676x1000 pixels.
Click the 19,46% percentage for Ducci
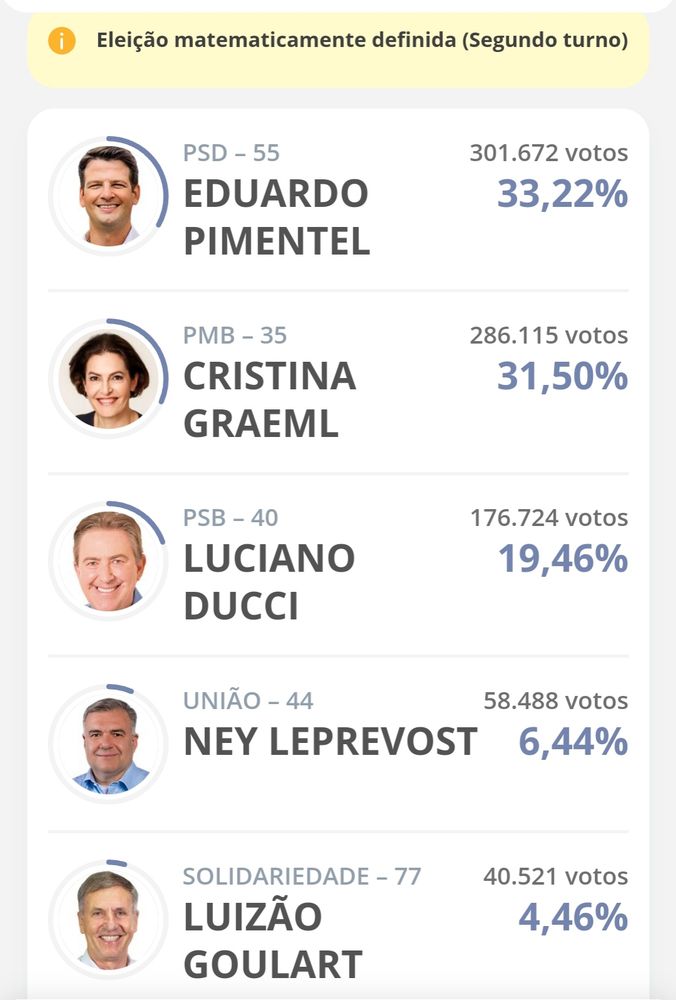pyautogui.click(x=563, y=559)
